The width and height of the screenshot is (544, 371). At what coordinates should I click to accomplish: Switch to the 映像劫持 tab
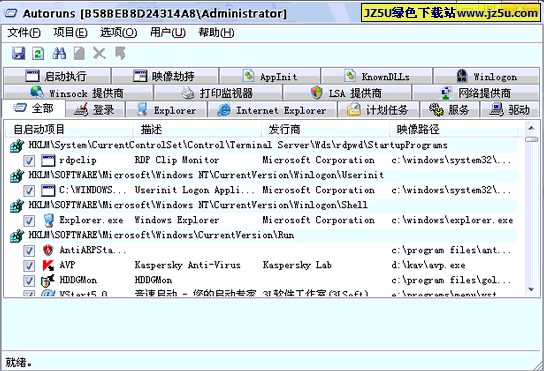pyautogui.click(x=165, y=76)
